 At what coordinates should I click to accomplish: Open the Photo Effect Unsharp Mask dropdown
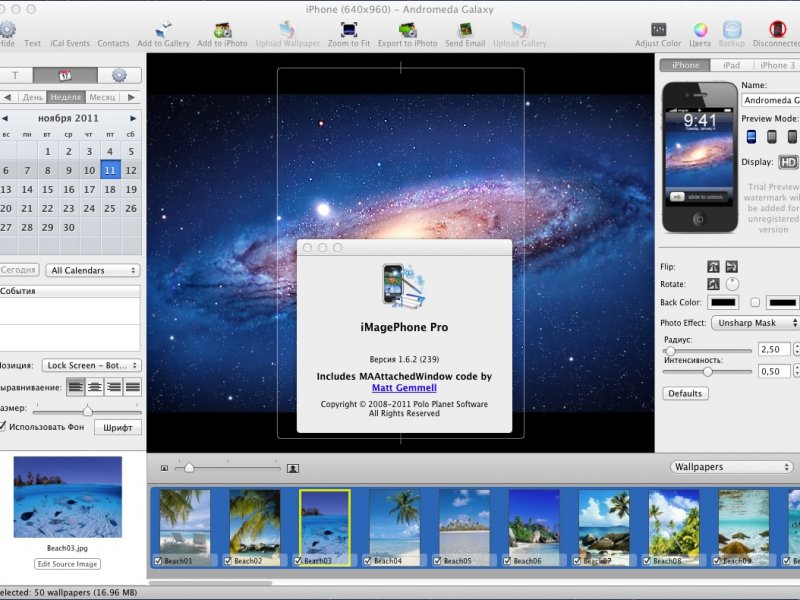click(755, 323)
